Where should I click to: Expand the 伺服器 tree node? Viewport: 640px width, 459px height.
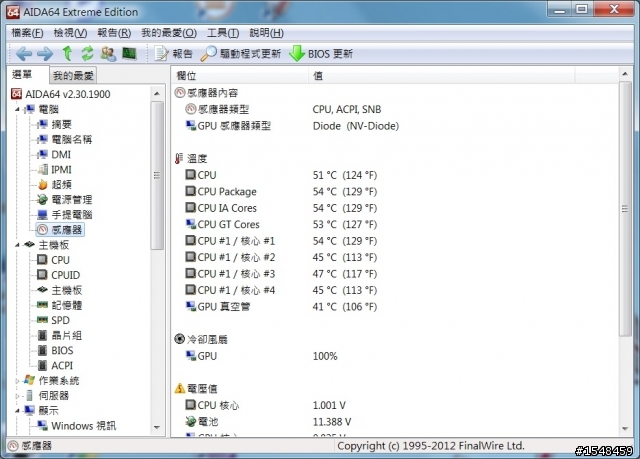[17, 396]
